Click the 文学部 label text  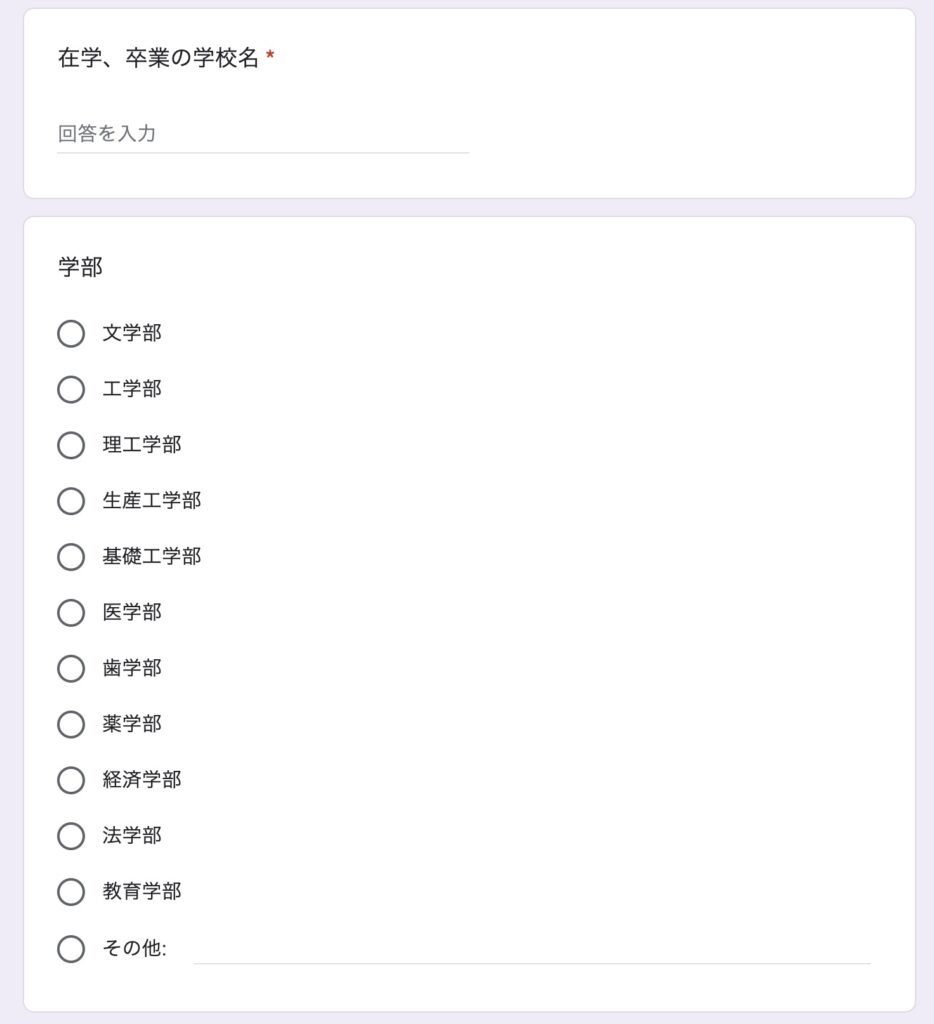132,333
